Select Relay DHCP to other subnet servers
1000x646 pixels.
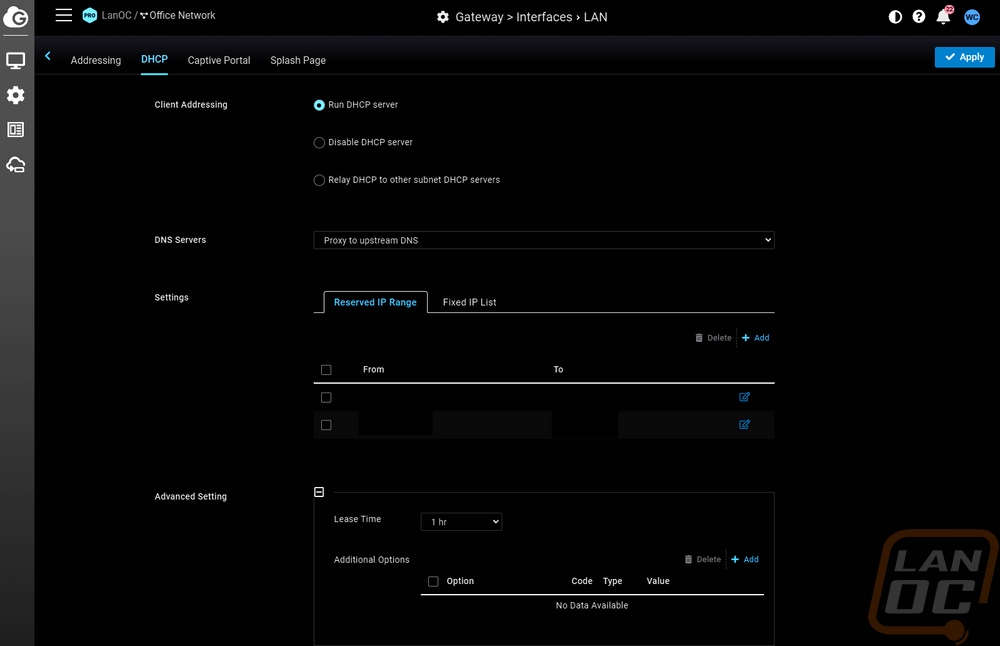pos(319,180)
